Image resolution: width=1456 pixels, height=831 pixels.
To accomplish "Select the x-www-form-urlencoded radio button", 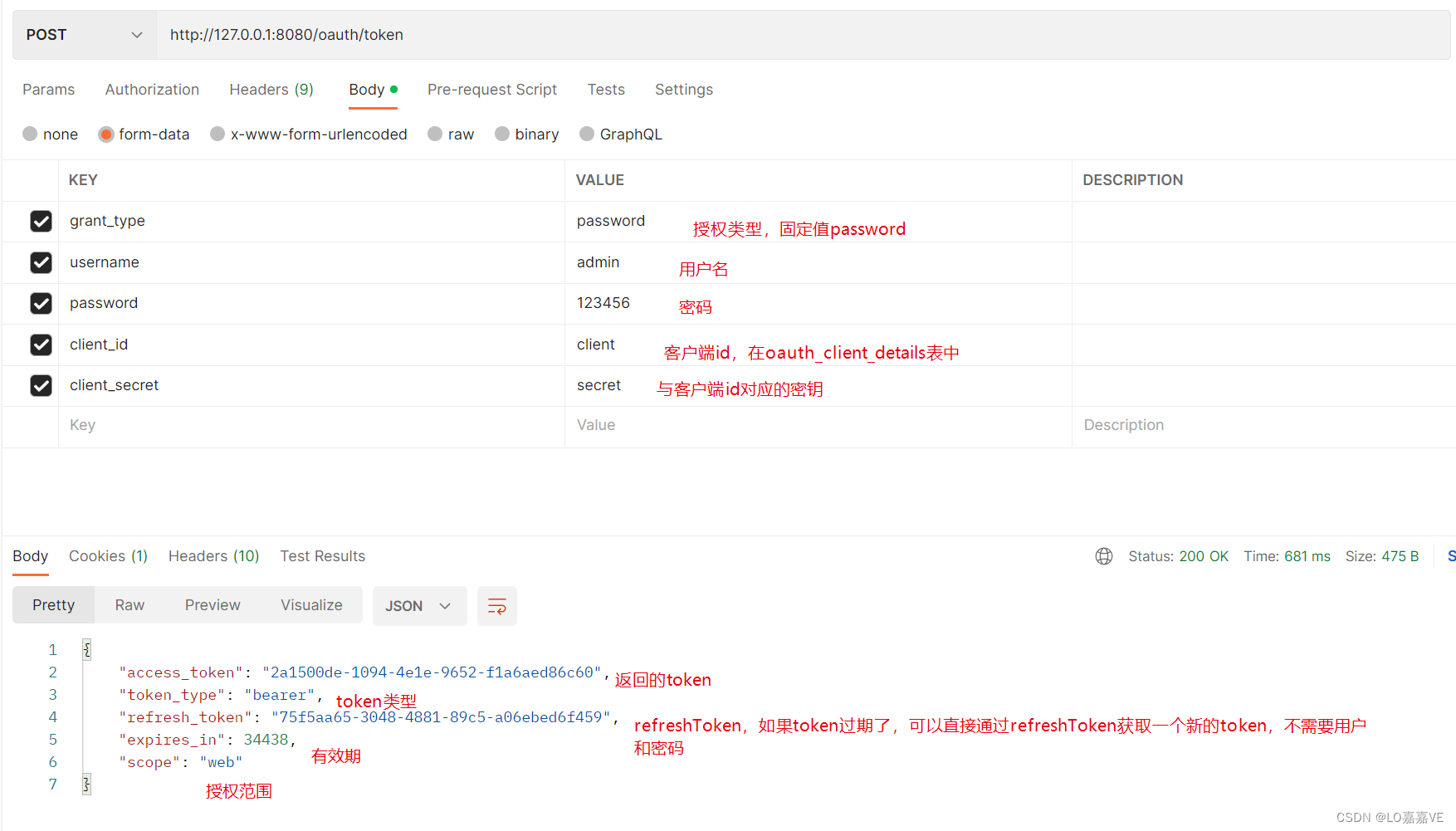I will click(x=217, y=134).
